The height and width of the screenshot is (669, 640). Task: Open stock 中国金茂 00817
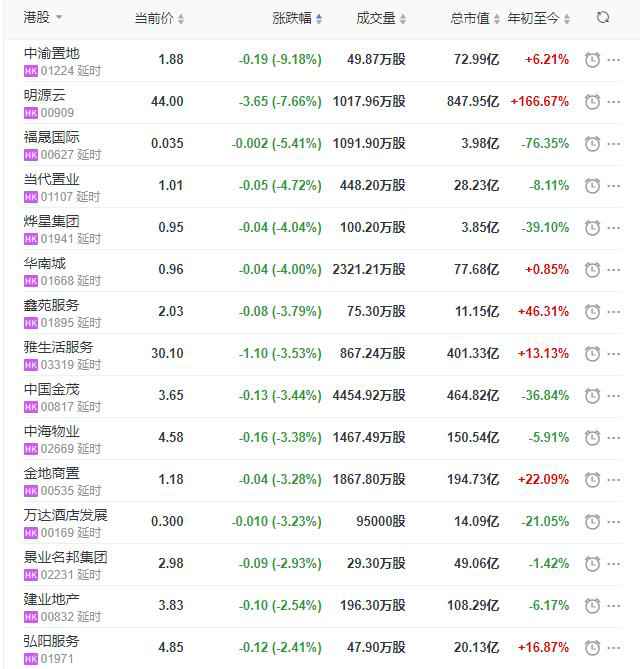[62, 398]
